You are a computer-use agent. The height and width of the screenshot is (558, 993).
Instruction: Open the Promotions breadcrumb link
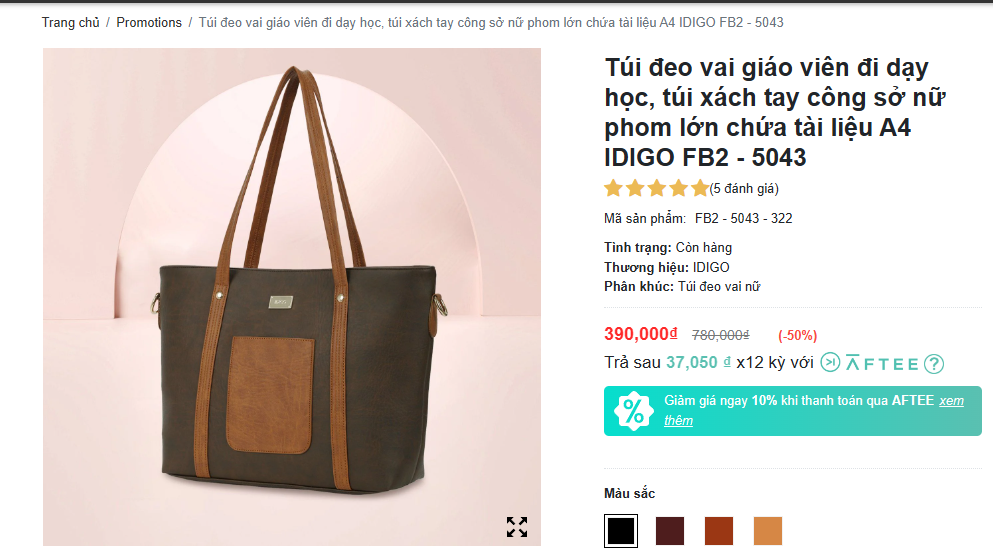pyautogui.click(x=149, y=23)
